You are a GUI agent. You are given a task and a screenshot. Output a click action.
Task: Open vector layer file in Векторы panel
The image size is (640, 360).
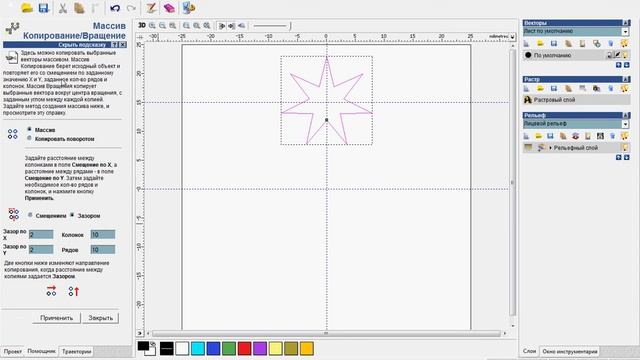pyautogui.click(x=540, y=43)
